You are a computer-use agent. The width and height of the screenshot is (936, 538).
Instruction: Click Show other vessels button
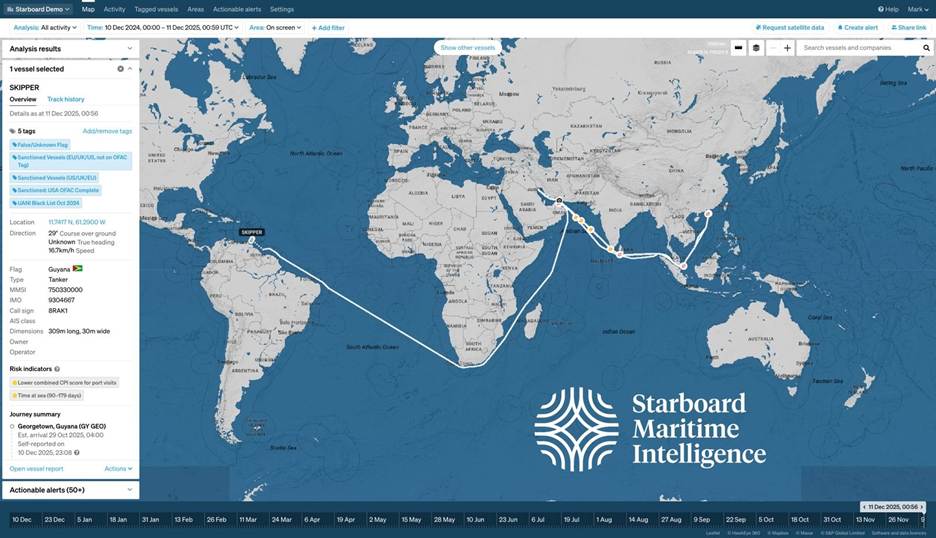point(467,48)
